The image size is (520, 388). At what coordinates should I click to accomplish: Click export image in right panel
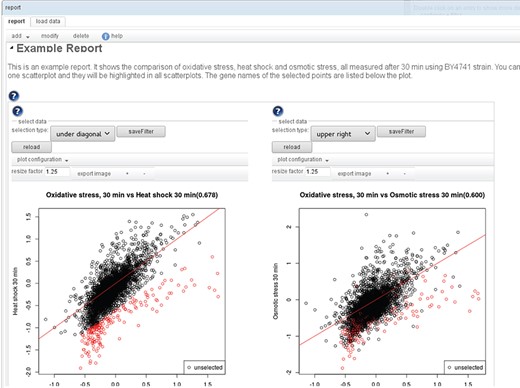point(354,174)
